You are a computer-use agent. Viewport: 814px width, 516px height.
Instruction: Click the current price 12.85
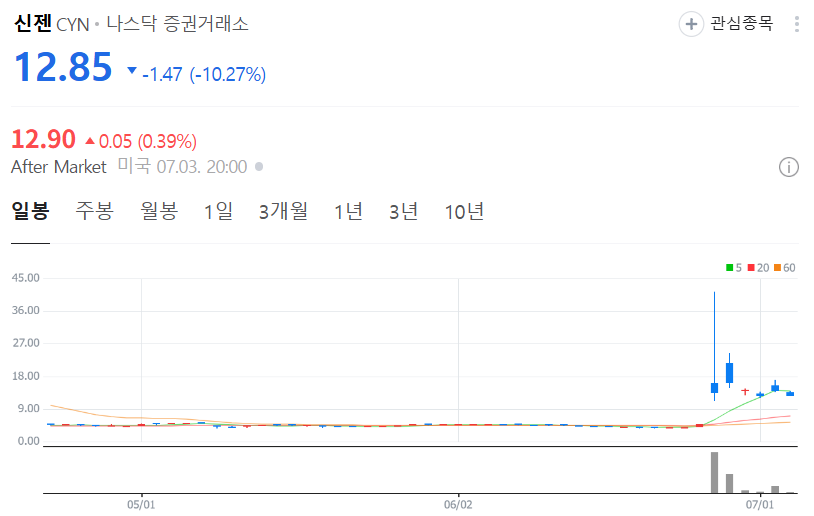[x=63, y=67]
